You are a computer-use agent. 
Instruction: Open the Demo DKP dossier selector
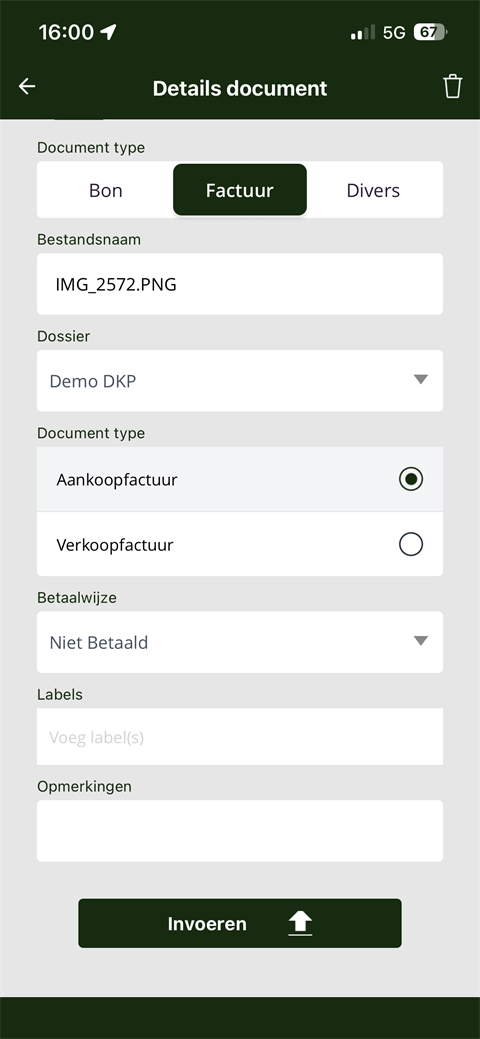point(240,380)
